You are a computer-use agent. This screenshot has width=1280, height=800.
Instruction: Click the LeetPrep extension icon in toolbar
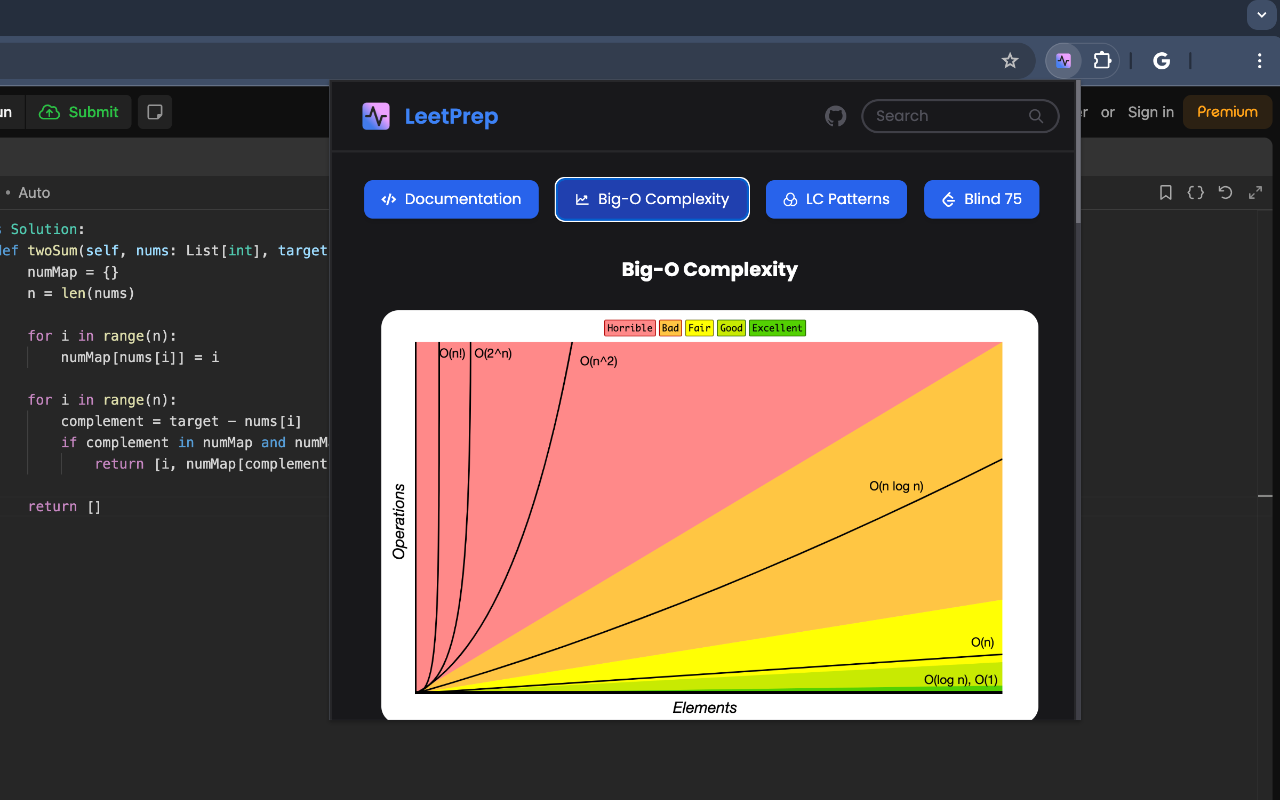point(1063,61)
